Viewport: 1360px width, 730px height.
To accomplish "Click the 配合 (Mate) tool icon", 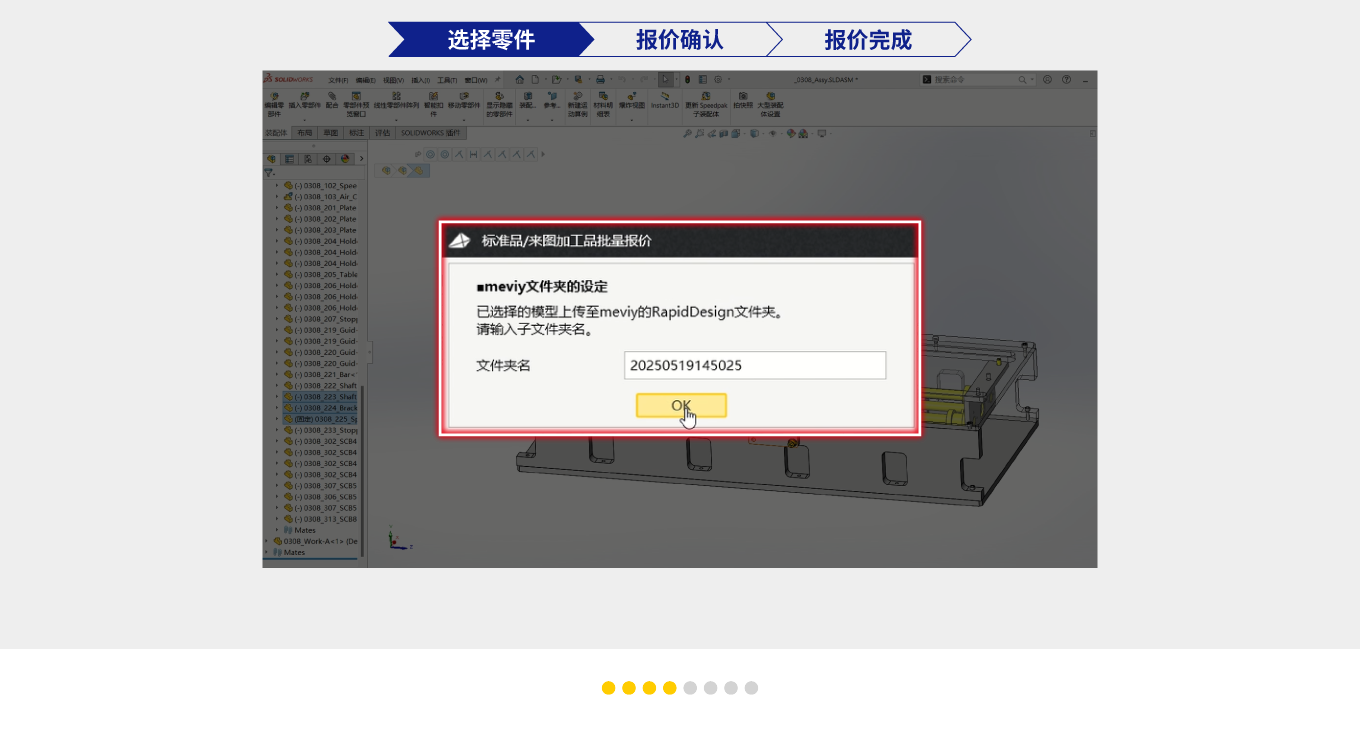I will click(x=332, y=97).
